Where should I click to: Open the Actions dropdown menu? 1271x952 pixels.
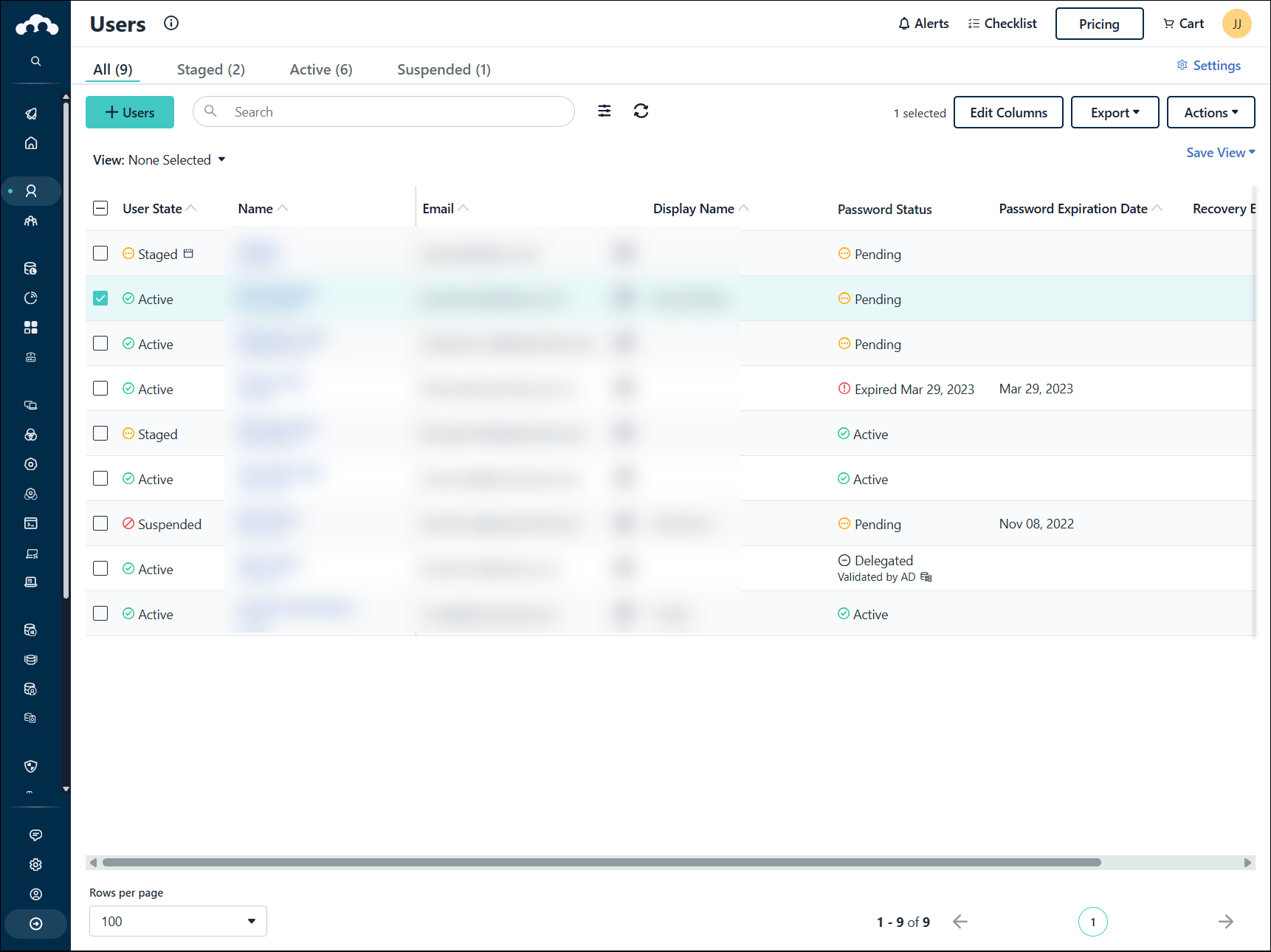pyautogui.click(x=1210, y=112)
